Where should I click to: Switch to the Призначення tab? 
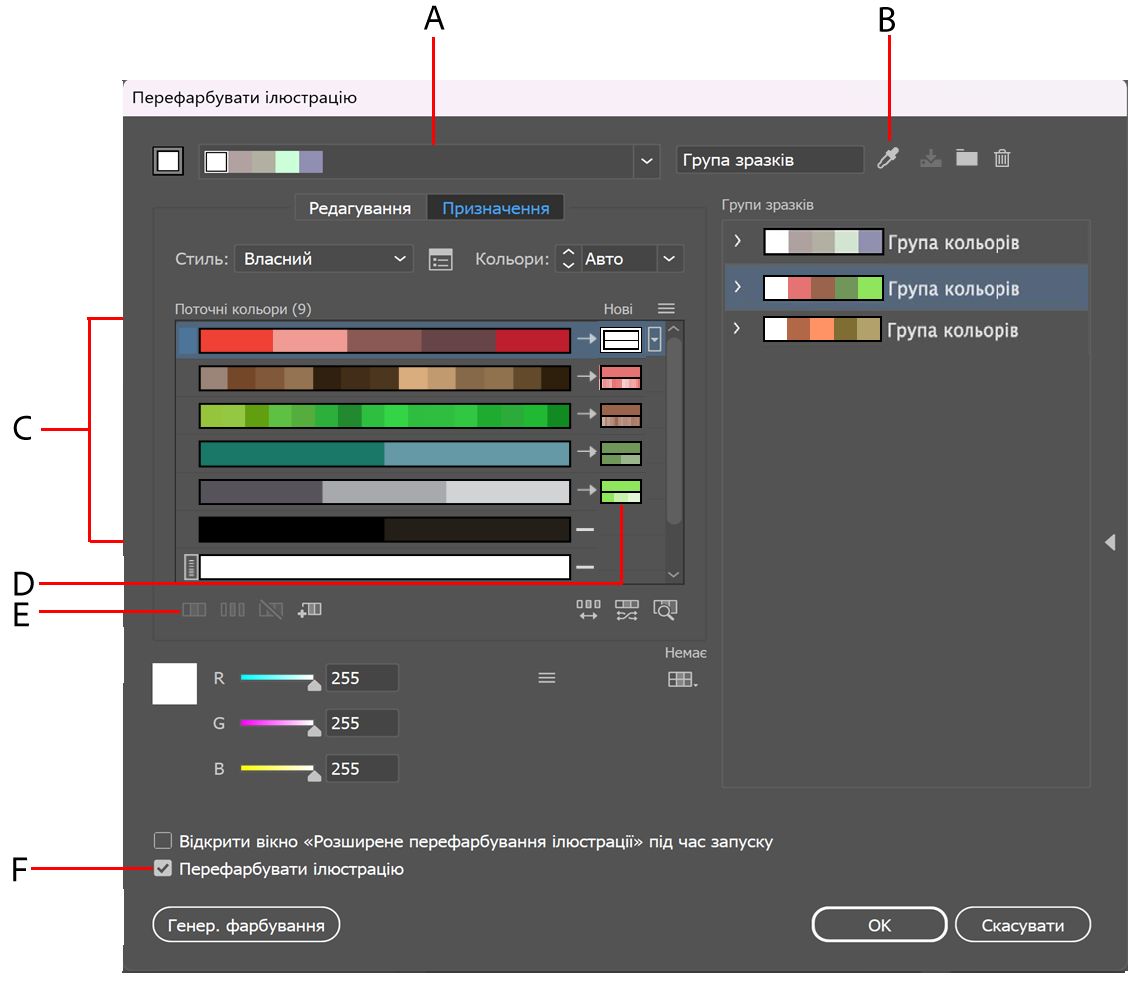coord(495,208)
